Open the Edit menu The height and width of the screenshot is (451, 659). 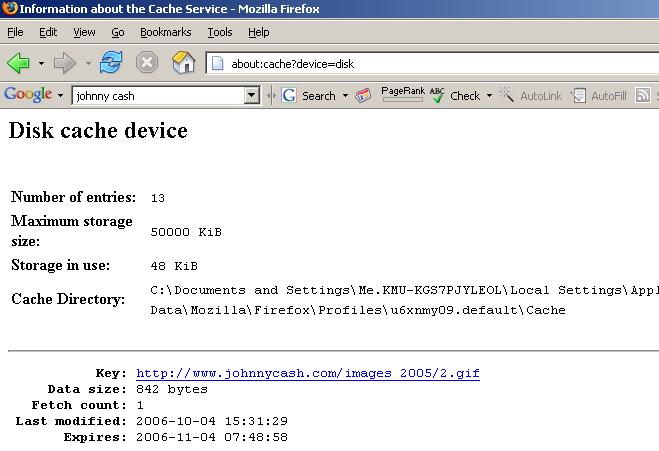(x=48, y=32)
